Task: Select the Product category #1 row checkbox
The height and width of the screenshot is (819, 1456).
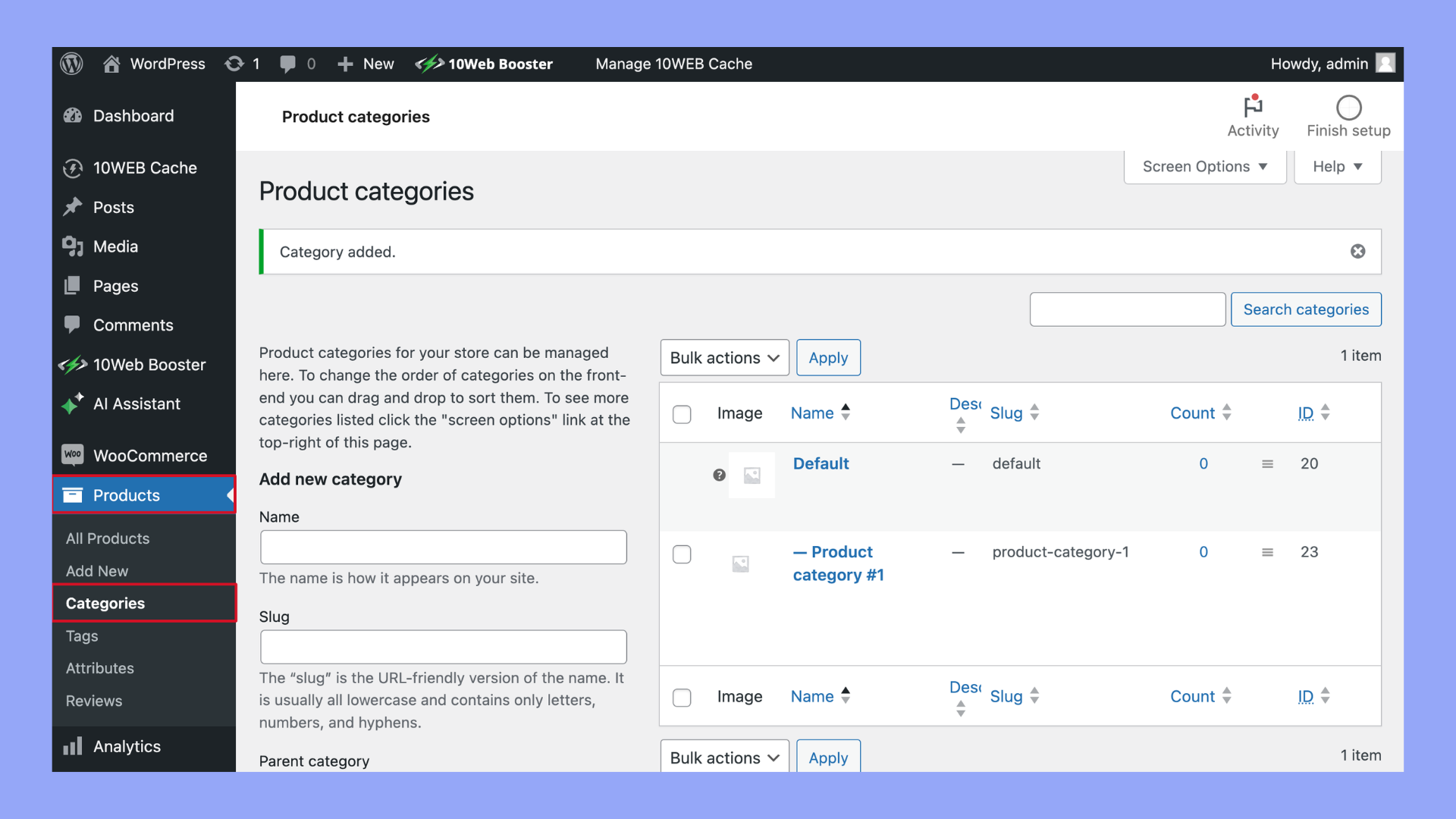Action: click(x=682, y=554)
